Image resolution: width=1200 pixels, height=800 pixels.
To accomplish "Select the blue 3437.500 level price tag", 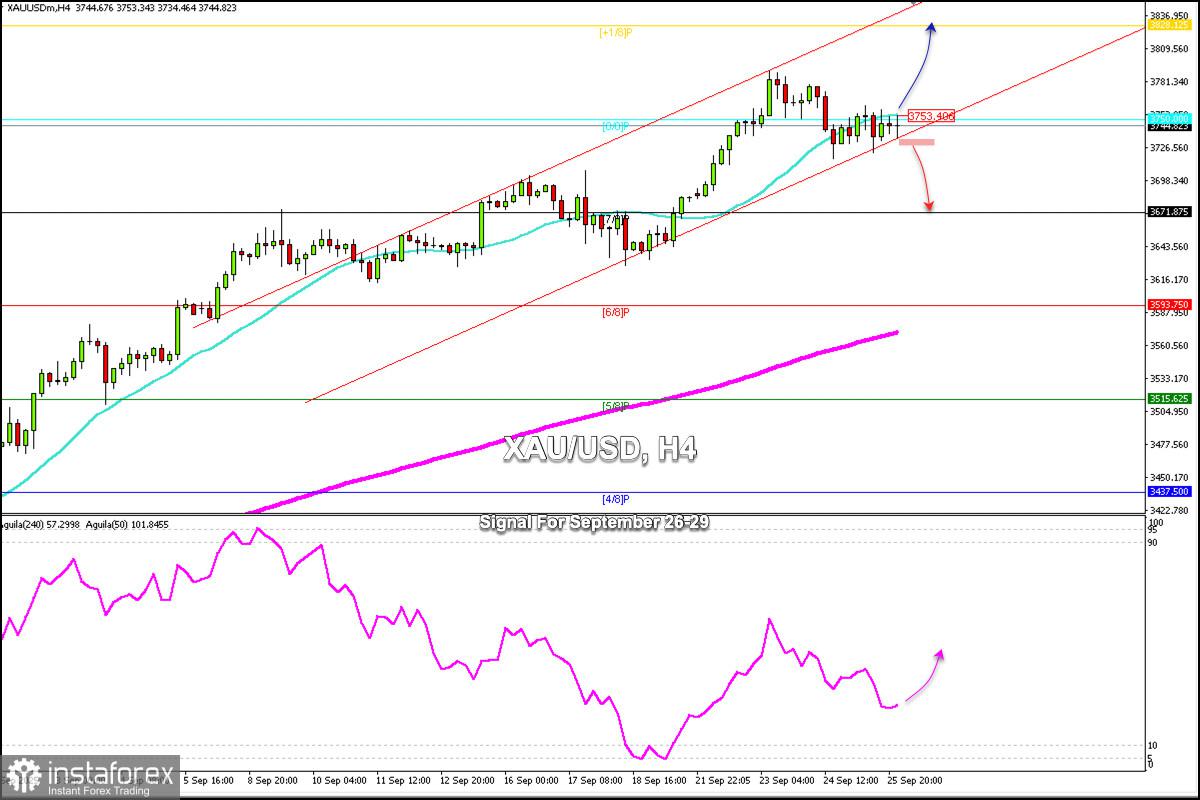I will pyautogui.click(x=1169, y=492).
